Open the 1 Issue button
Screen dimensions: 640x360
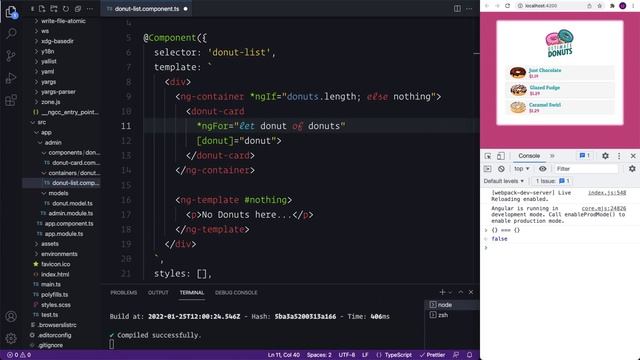point(552,181)
